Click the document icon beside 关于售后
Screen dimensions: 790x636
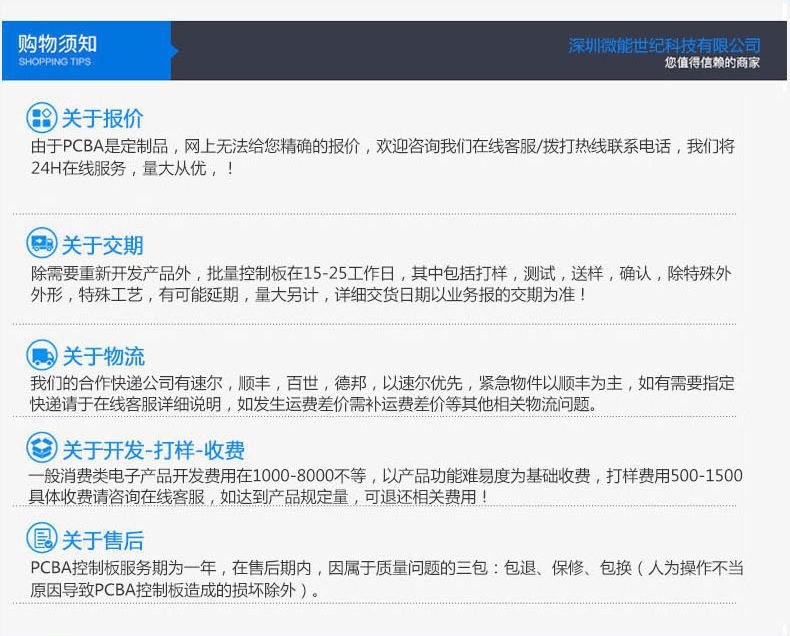pyautogui.click(x=41, y=540)
